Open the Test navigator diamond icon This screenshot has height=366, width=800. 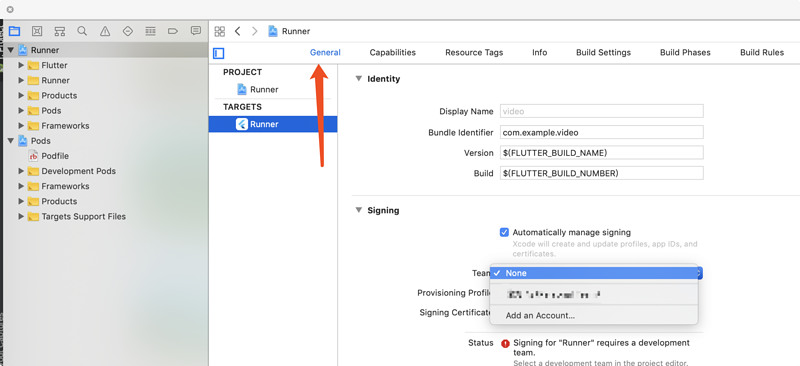click(x=128, y=31)
